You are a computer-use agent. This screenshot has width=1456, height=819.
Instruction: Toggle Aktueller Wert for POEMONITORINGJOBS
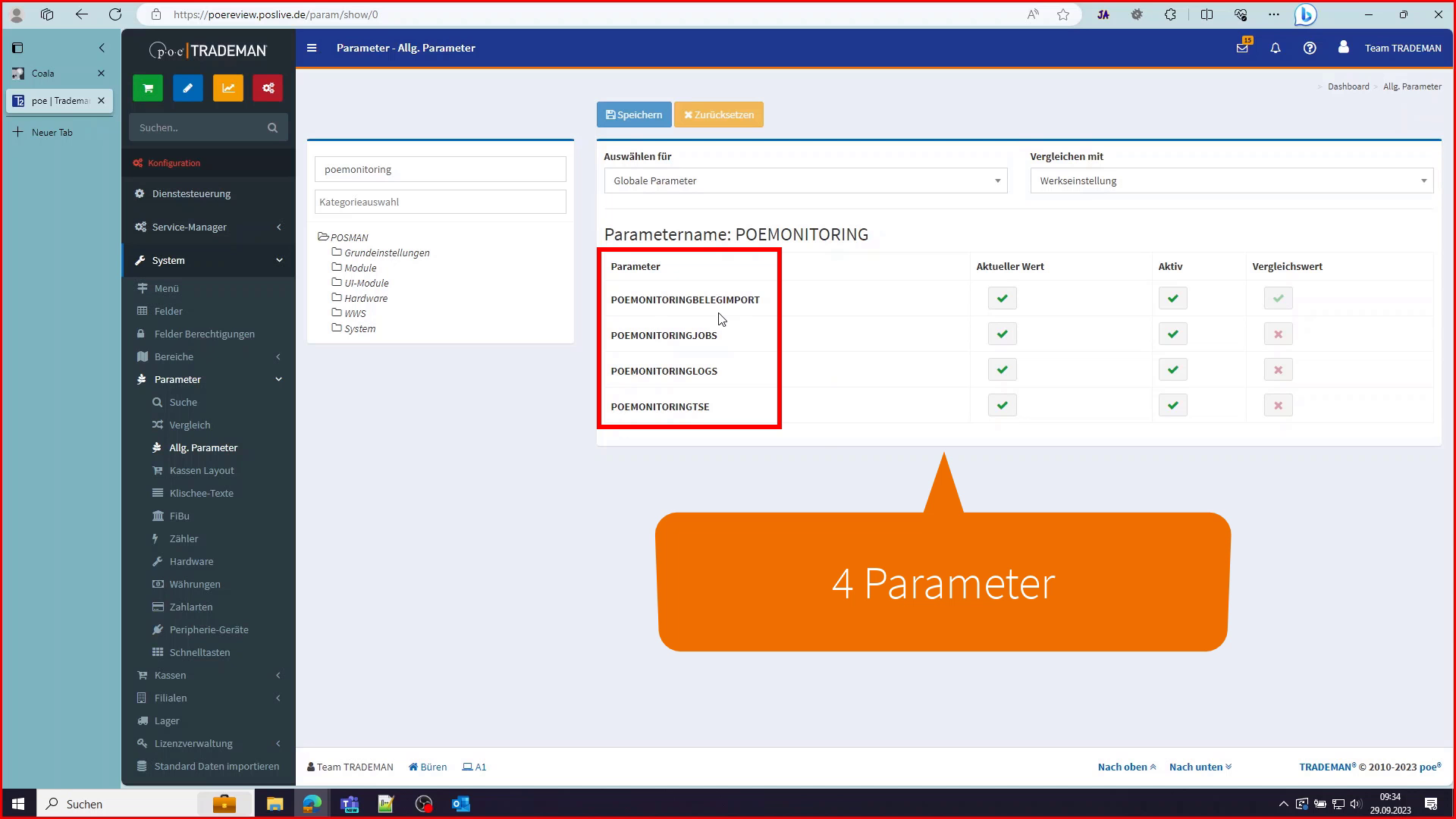(1003, 334)
